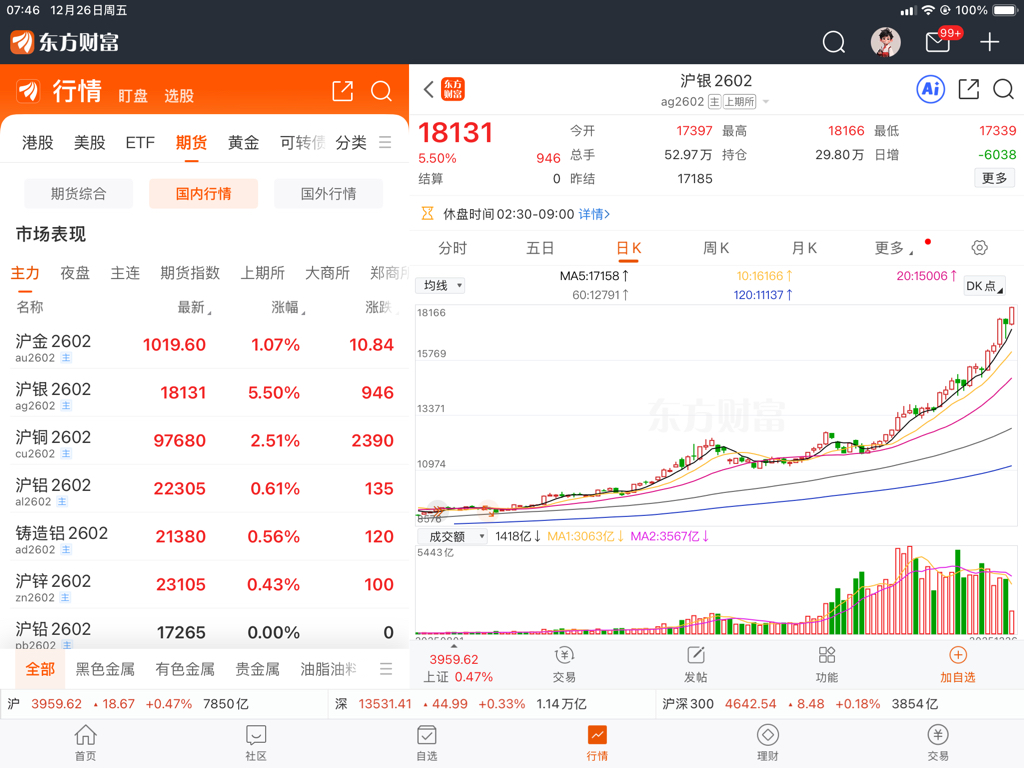
Task: Expand 更多 chart period options
Action: [x=893, y=248]
